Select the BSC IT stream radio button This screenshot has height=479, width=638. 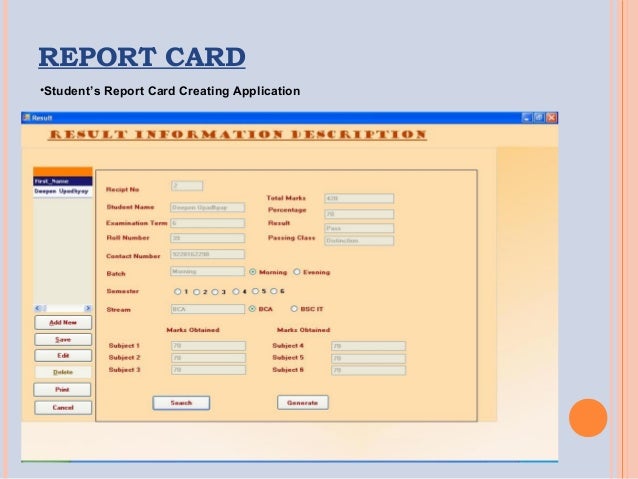(x=294, y=309)
